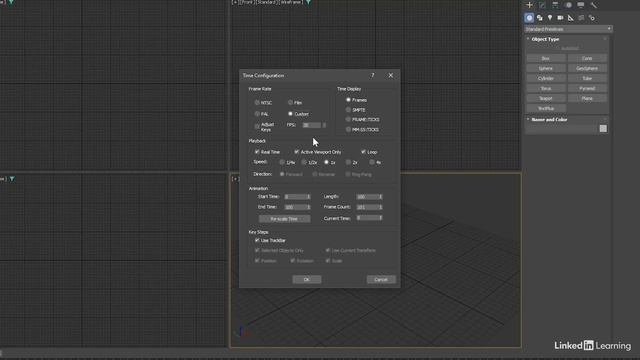Confirm the dialog with OK

307,280
